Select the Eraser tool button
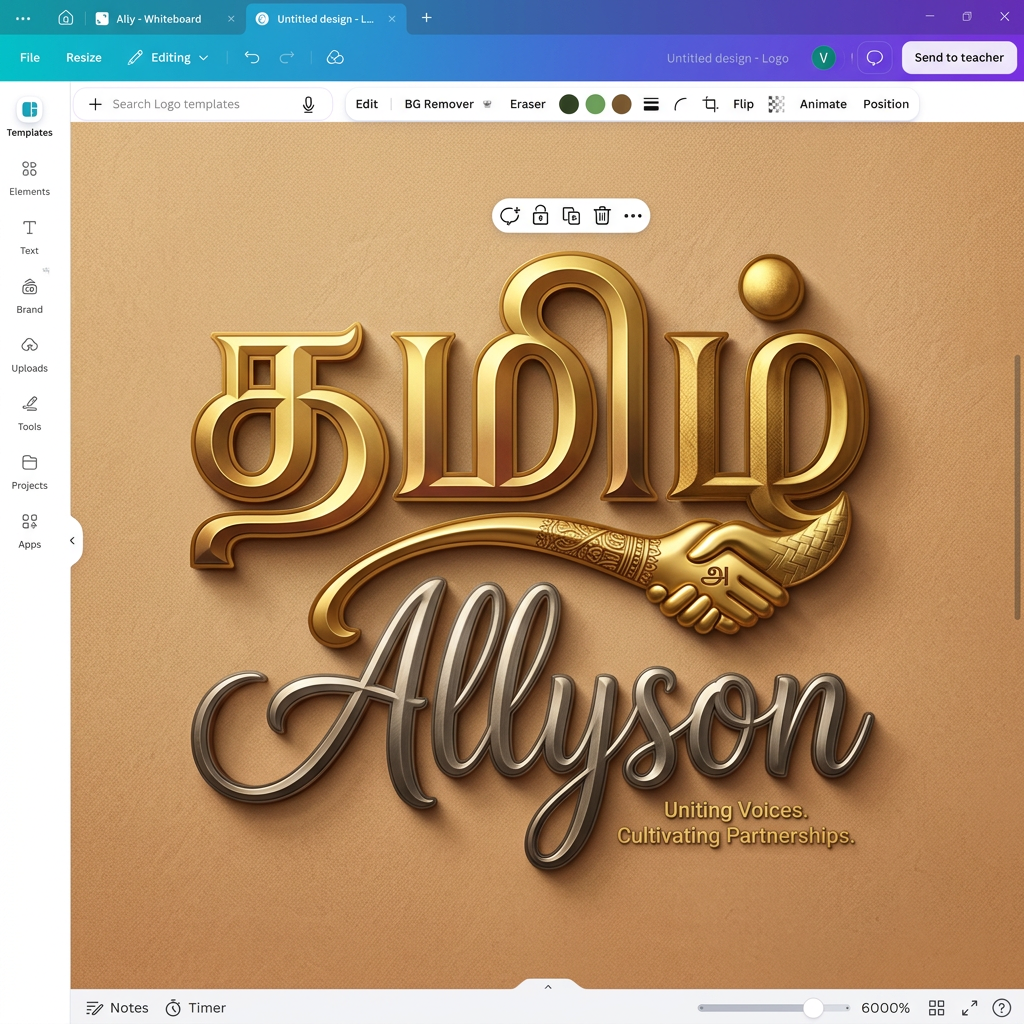 (527, 104)
